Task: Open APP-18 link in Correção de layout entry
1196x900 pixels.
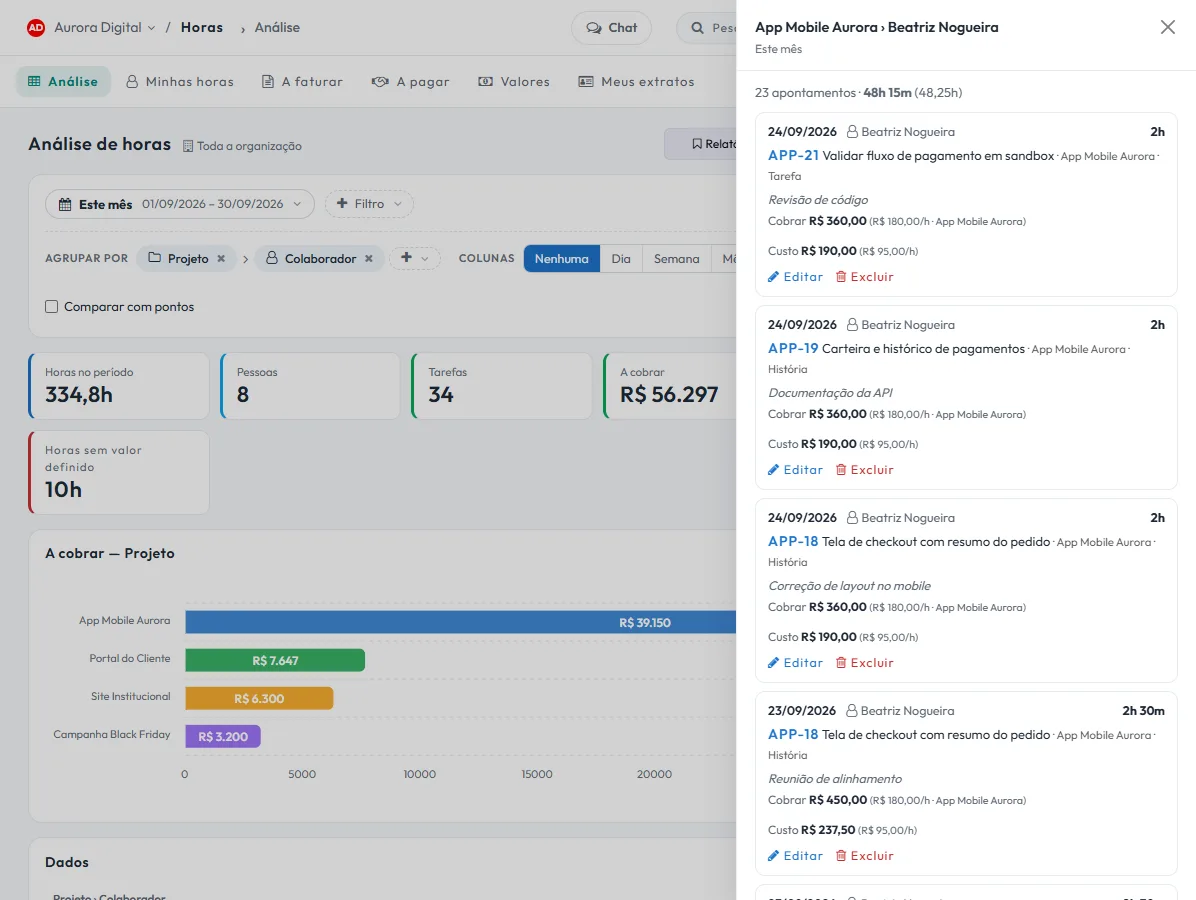Action: [x=793, y=542]
